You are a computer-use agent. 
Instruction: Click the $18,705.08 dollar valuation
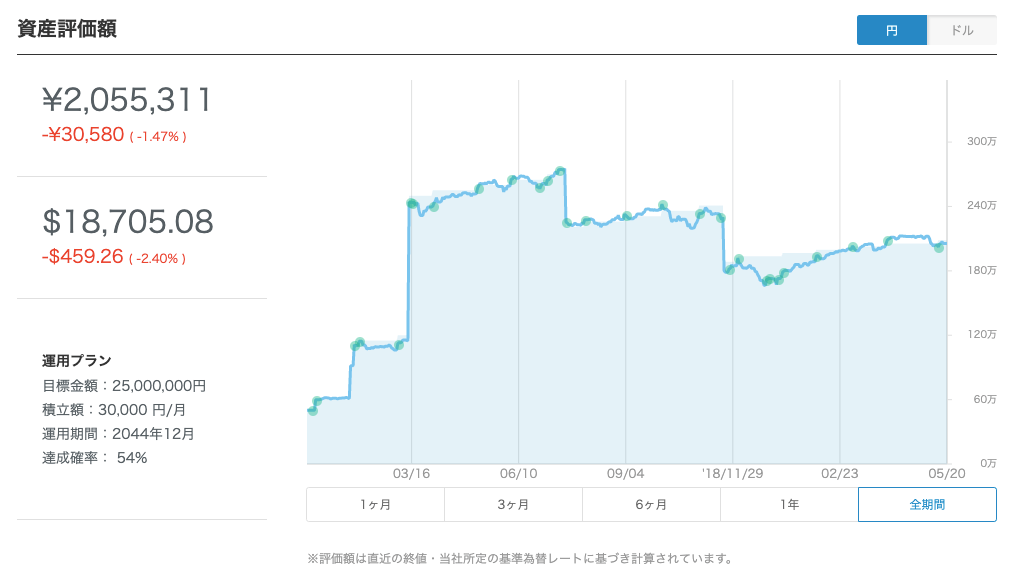[x=127, y=222]
